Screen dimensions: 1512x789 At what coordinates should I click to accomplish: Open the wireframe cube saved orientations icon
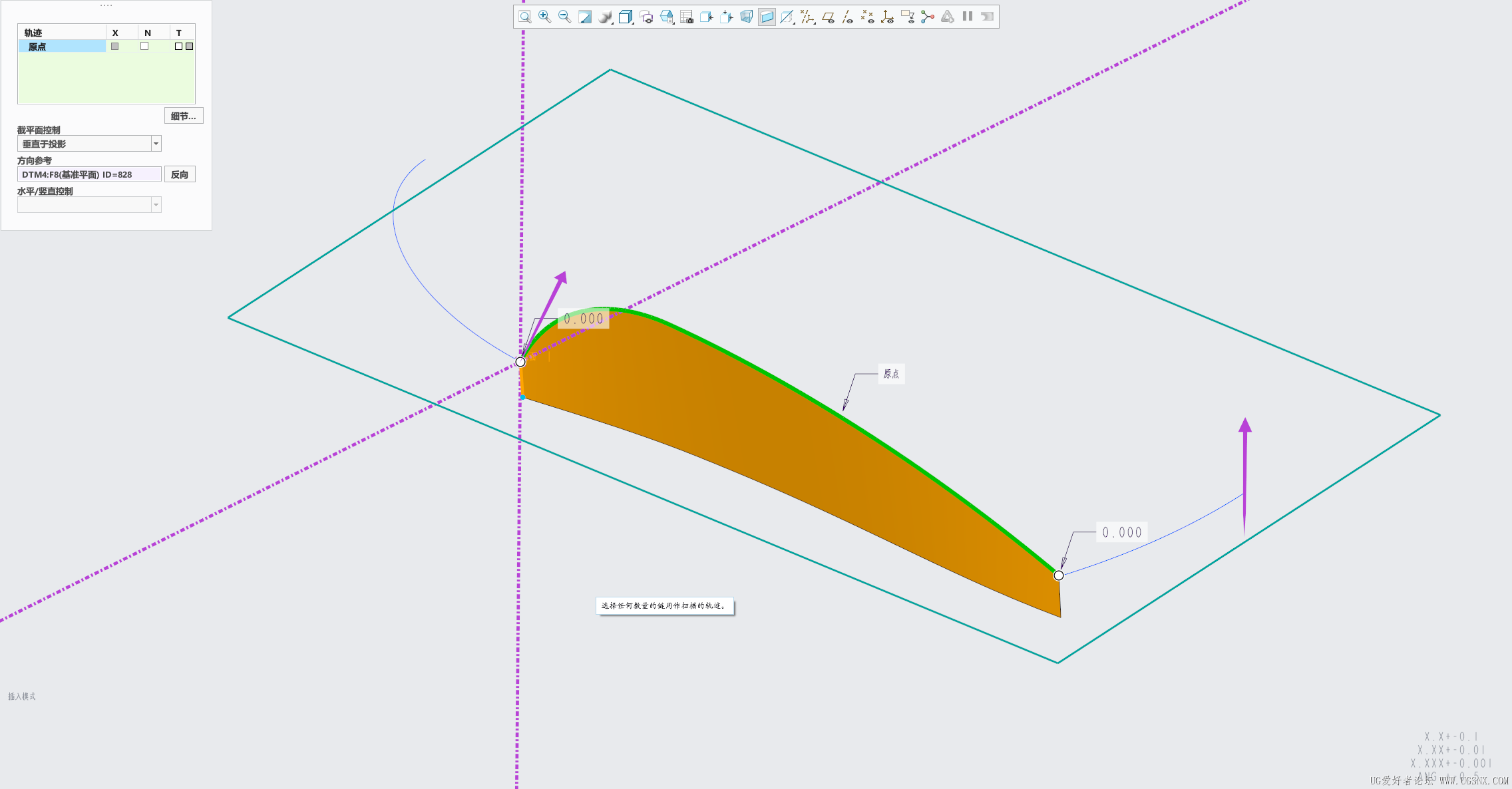click(x=626, y=17)
